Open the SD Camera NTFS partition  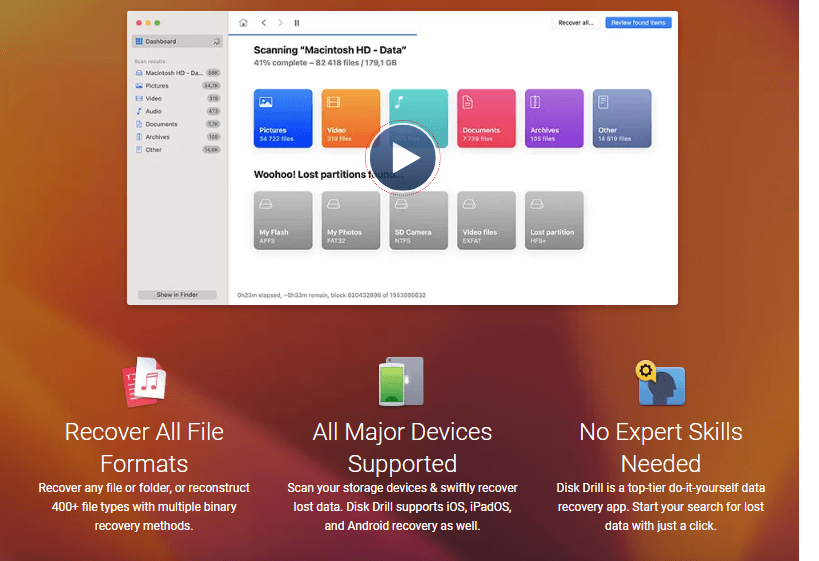pos(418,220)
